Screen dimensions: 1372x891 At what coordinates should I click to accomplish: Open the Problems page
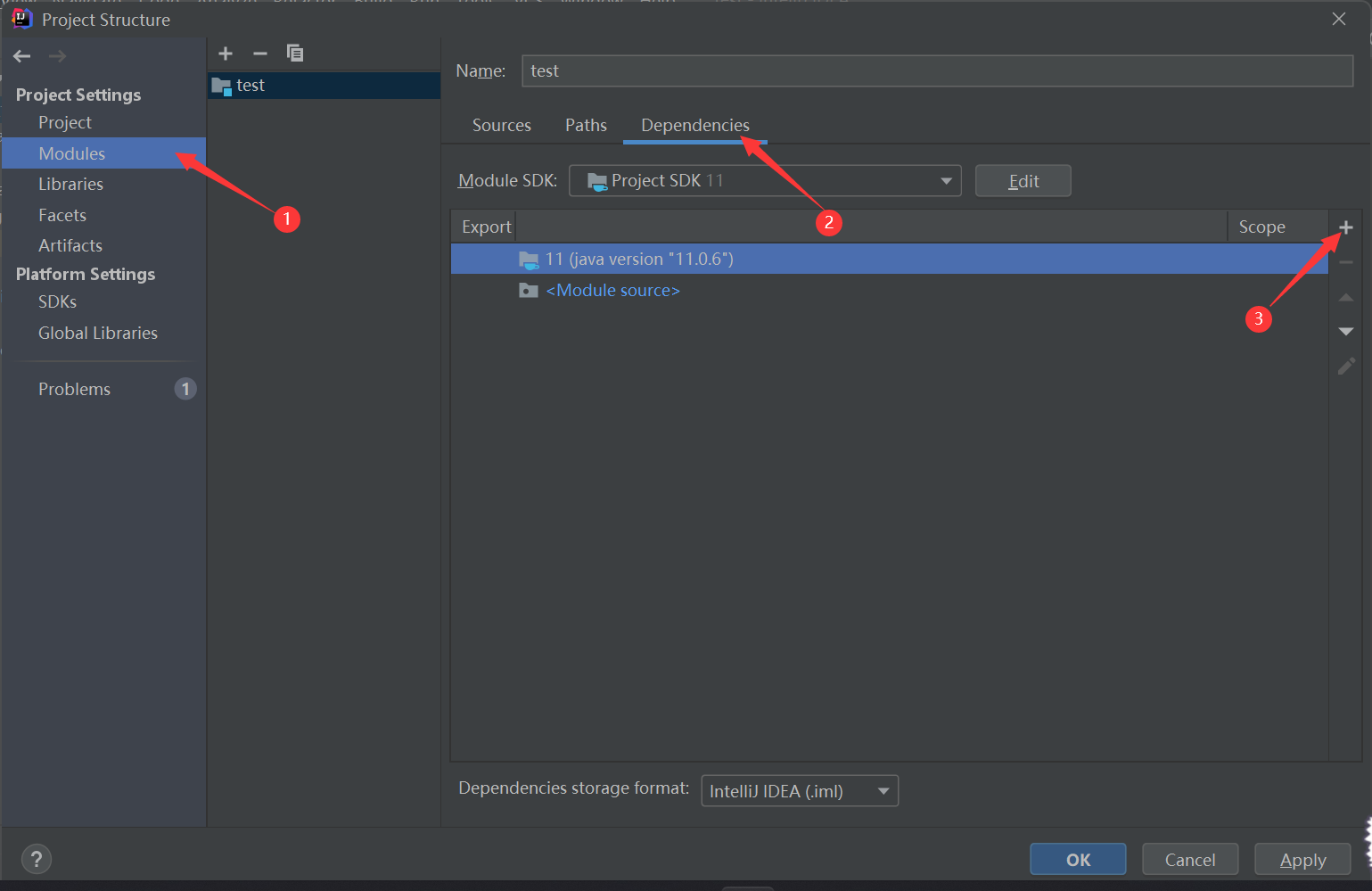click(x=74, y=389)
